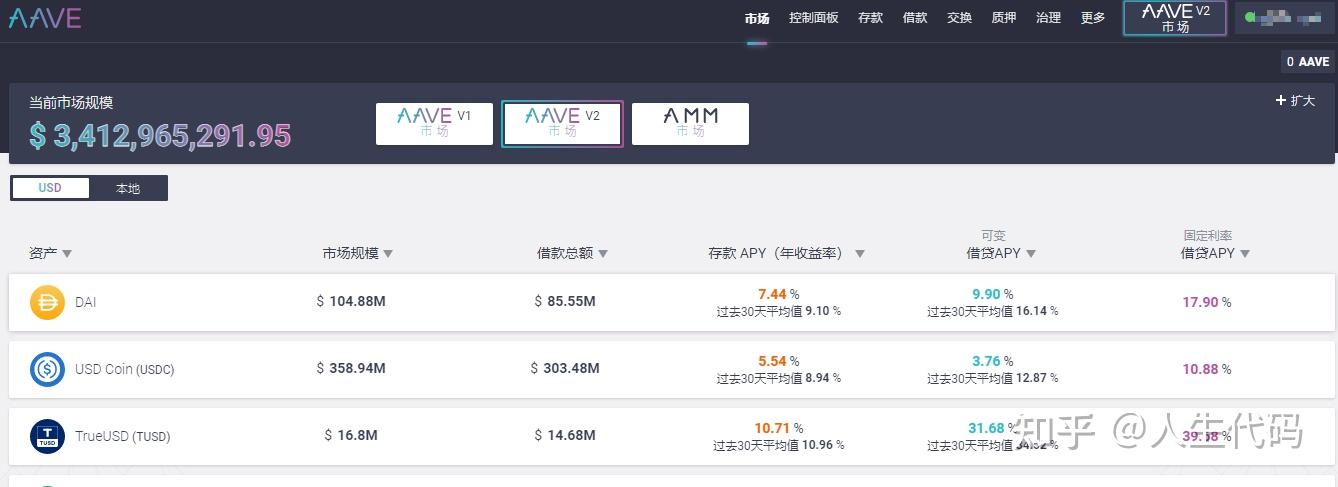The width and height of the screenshot is (1338, 487).
Task: Open the 市场 nav tab
Action: pyautogui.click(x=757, y=18)
